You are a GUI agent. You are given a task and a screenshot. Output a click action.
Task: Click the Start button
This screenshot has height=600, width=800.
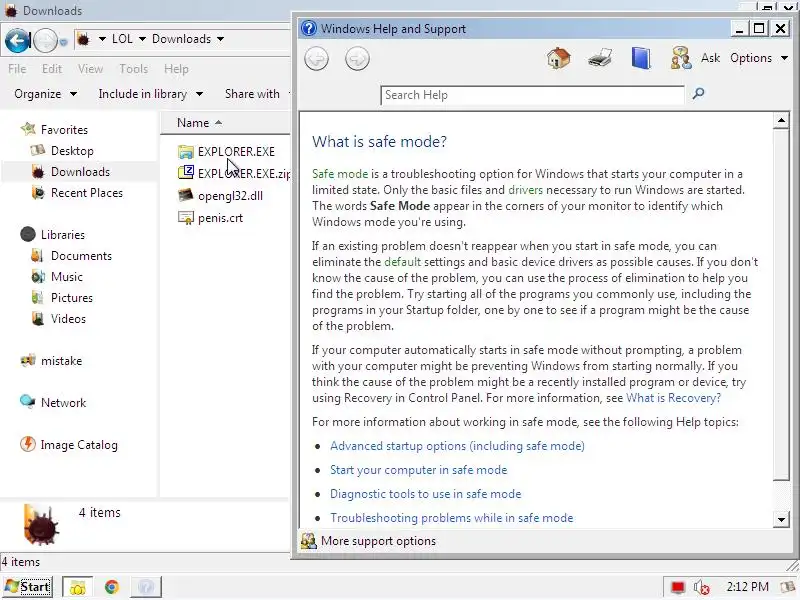28,587
